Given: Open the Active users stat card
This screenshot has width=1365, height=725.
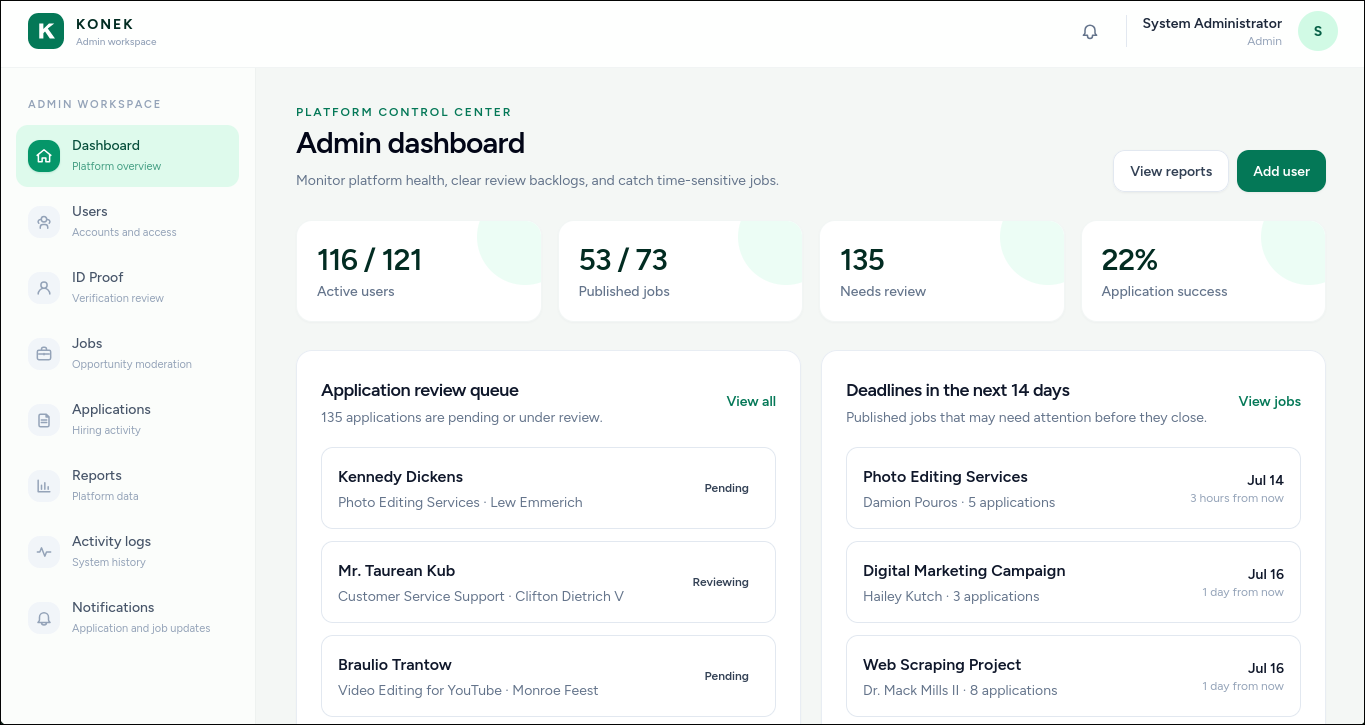Looking at the screenshot, I should tap(419, 272).
